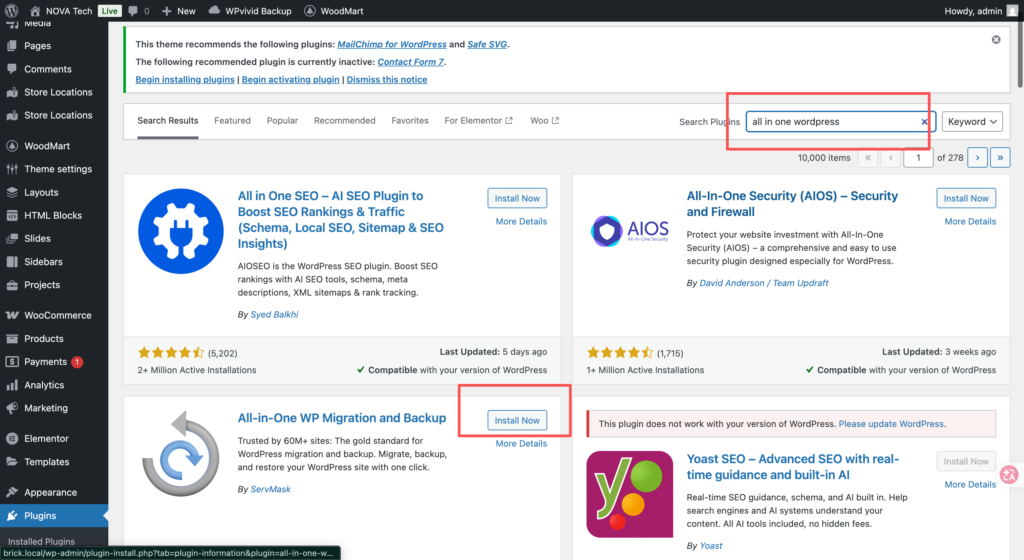Click Begin activating plugin
The image size is (1024, 560).
[x=291, y=80]
